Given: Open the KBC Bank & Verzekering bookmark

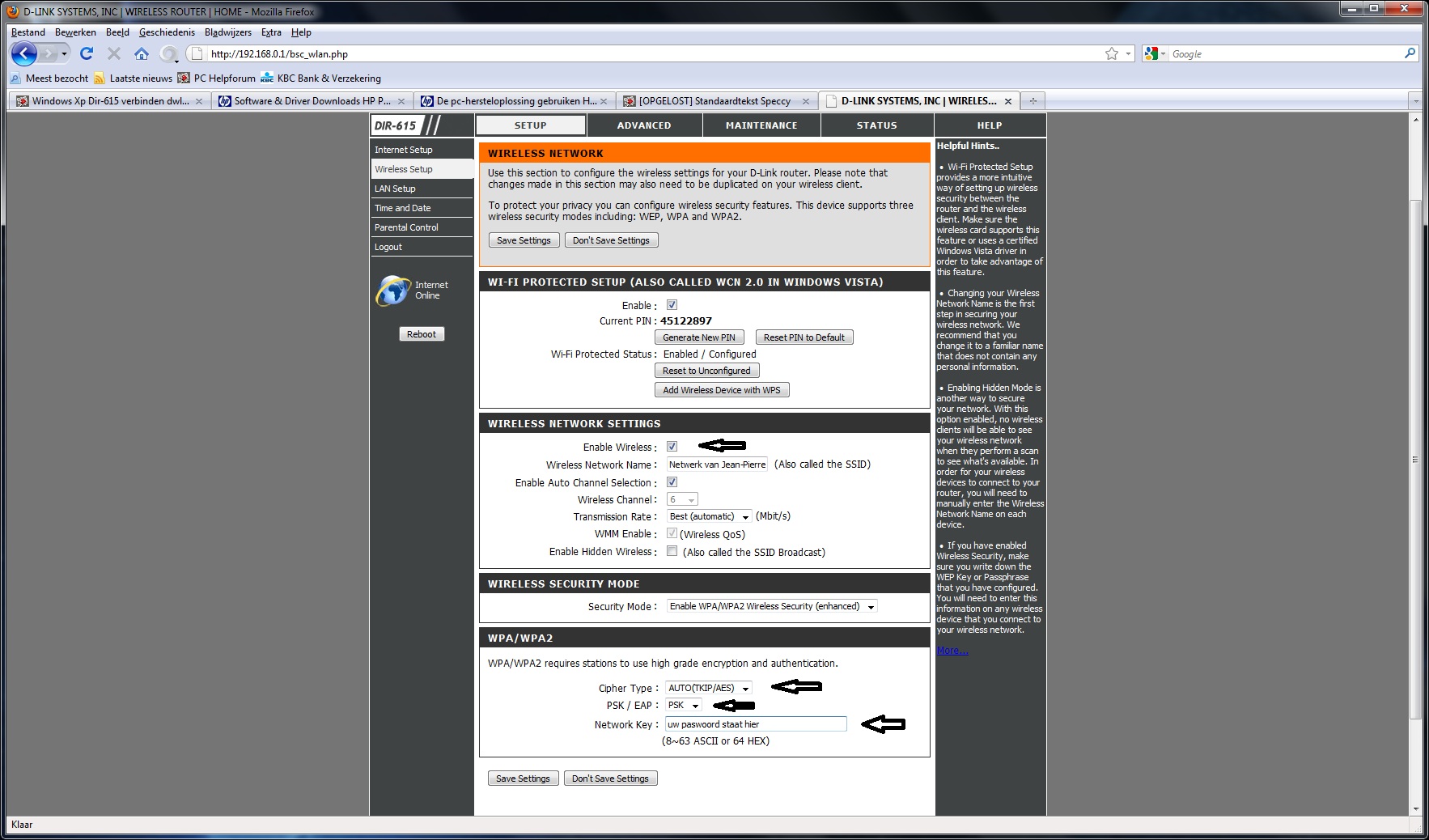Looking at the screenshot, I should click(x=320, y=78).
